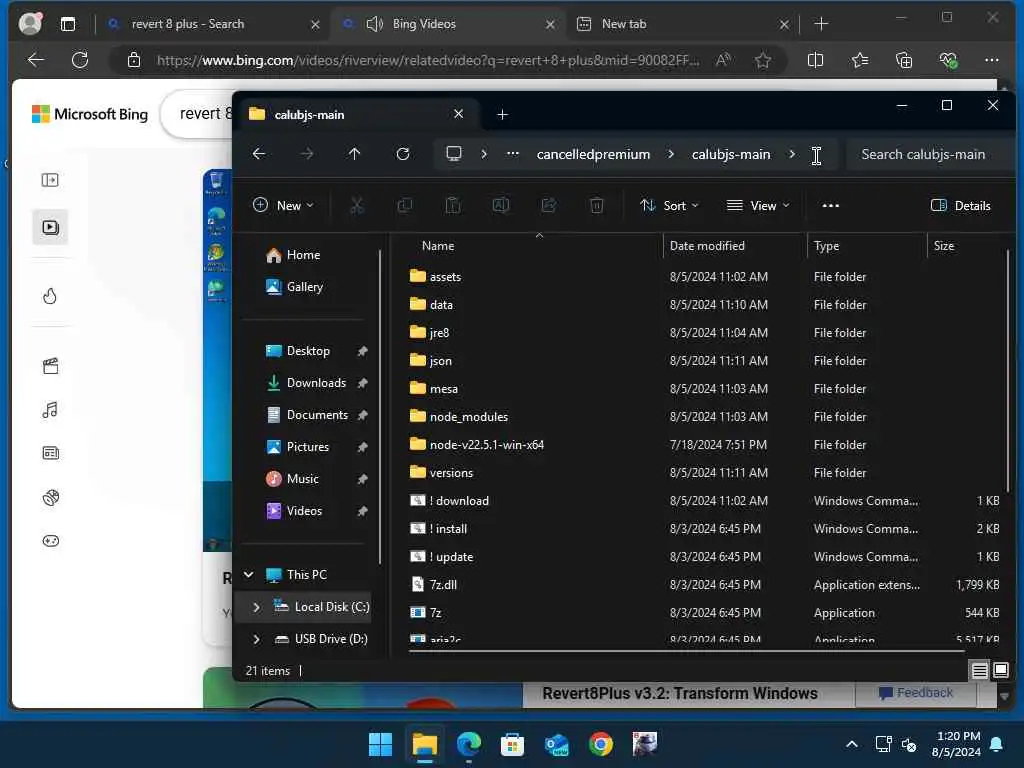
Task: Open Google Chrome from the taskbar
Action: coord(600,744)
